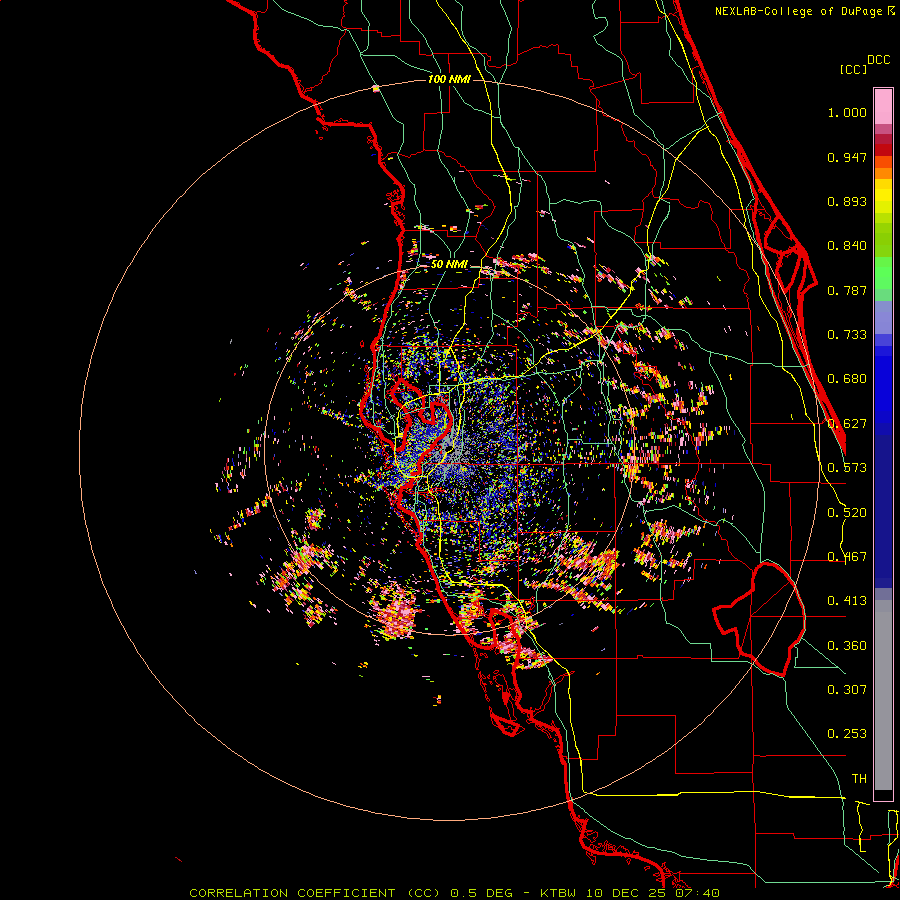Select the 0.733 scale value
Viewport: 900px width, 900px height.
[x=847, y=335]
